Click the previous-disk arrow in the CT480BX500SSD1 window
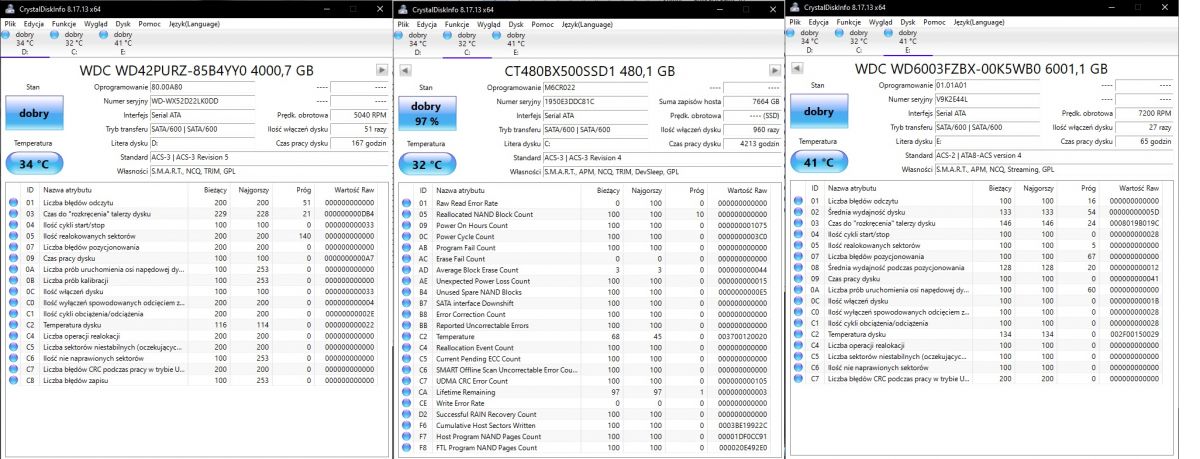 404,70
